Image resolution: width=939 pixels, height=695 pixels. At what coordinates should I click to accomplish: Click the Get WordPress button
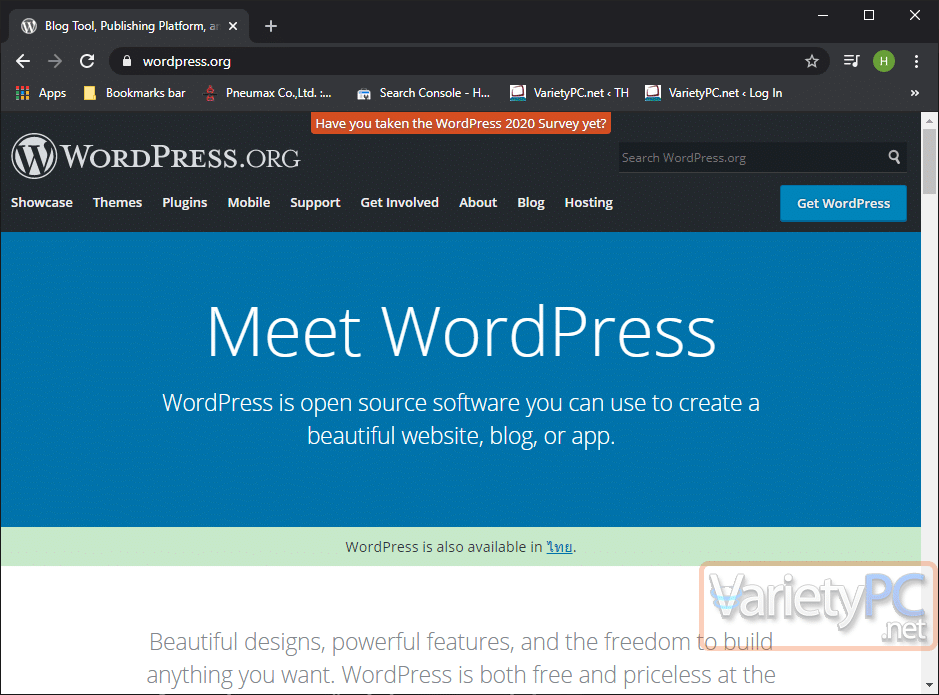(x=843, y=204)
